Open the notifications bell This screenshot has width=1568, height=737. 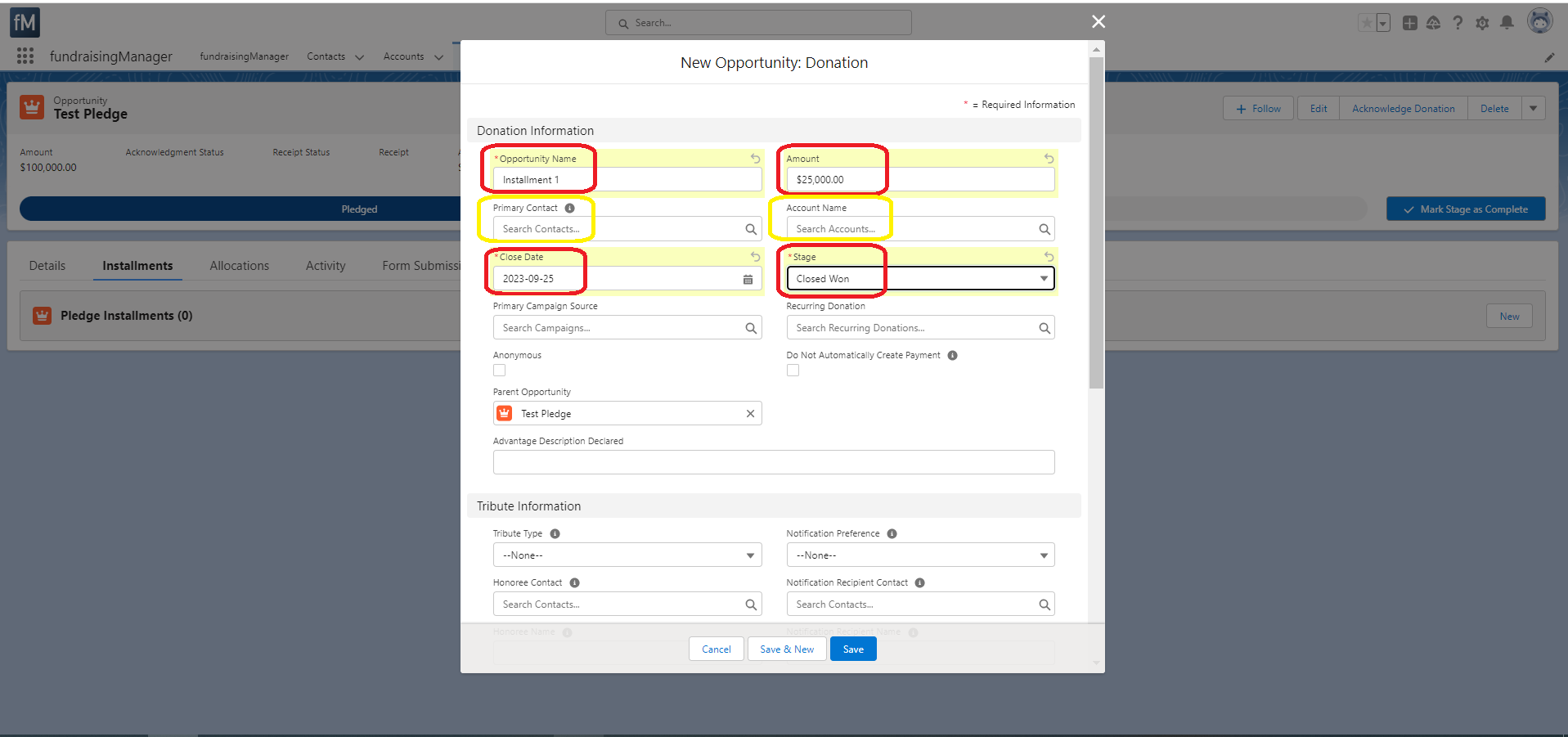click(x=1507, y=23)
